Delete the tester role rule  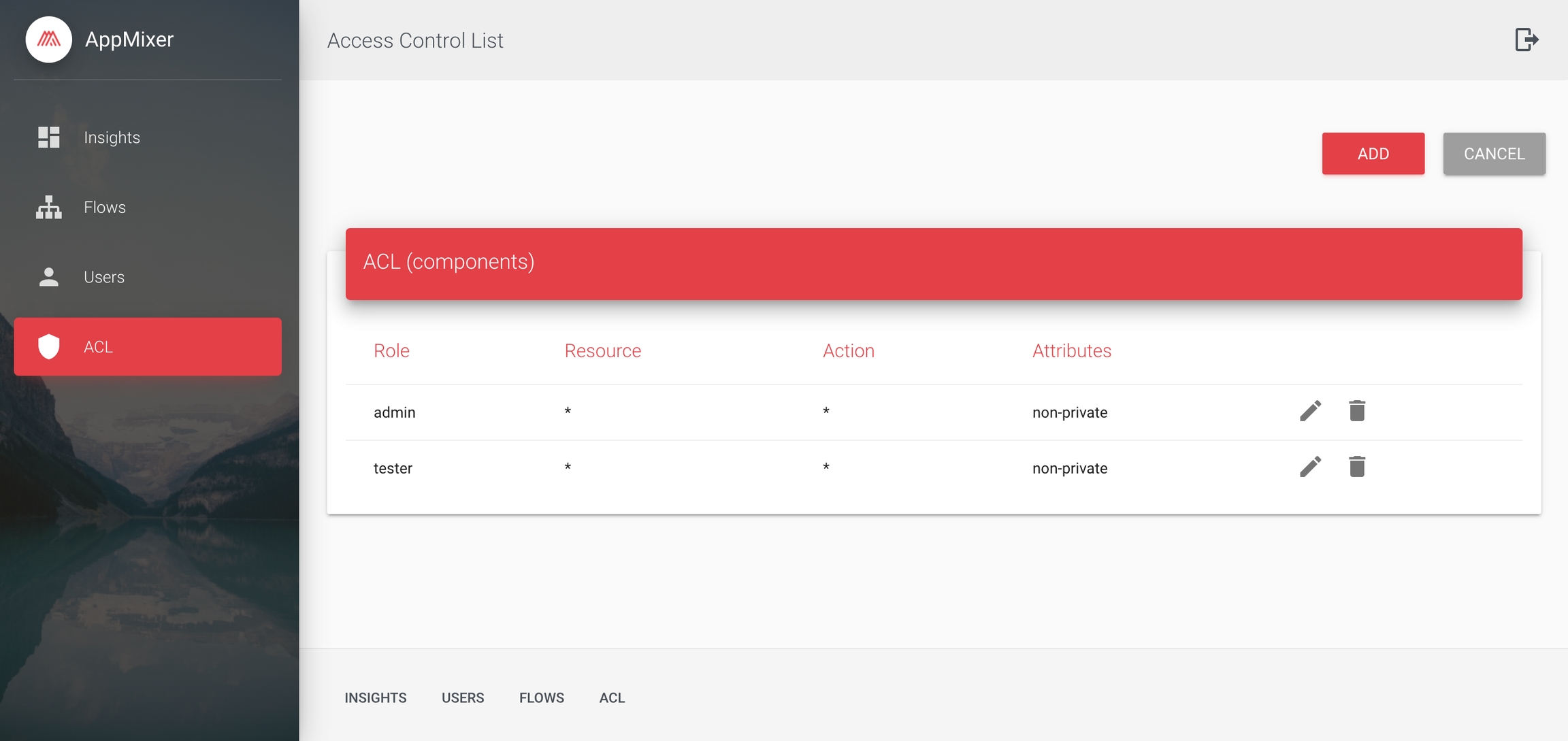pyautogui.click(x=1356, y=467)
